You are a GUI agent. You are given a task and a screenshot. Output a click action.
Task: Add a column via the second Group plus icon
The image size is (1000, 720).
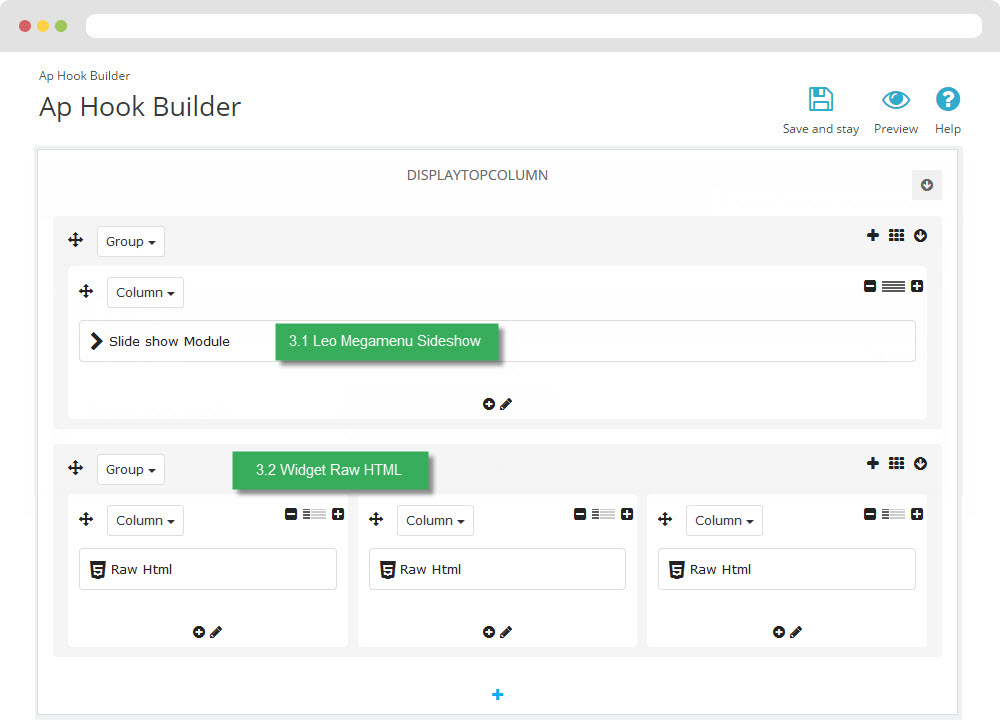872,463
